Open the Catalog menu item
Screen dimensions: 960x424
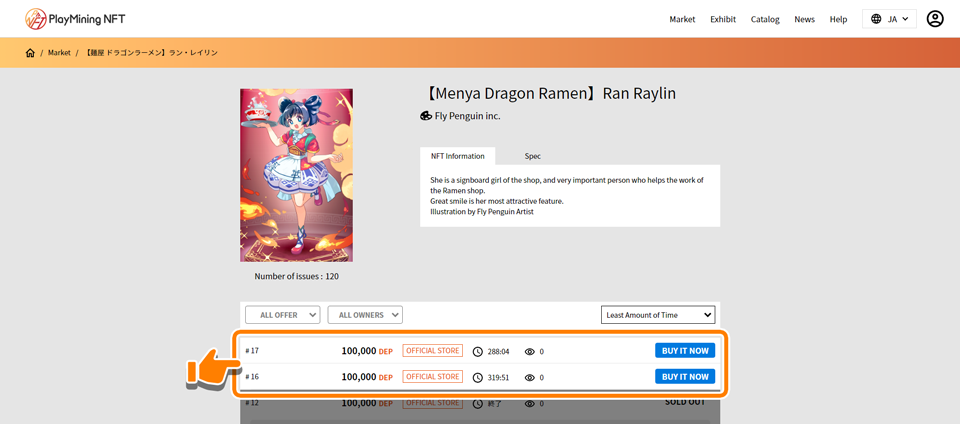tap(765, 19)
